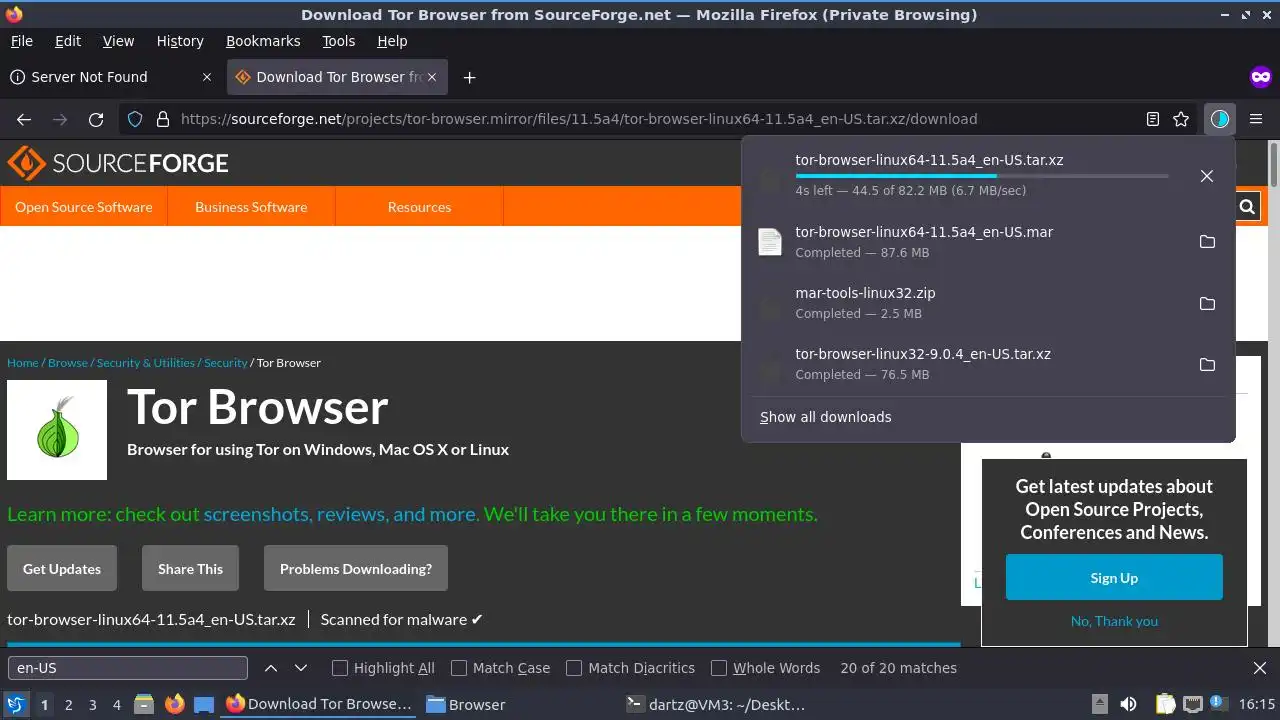This screenshot has height=720, width=1280.
Task: Close the Server Not Found tab
Action: click(x=207, y=77)
